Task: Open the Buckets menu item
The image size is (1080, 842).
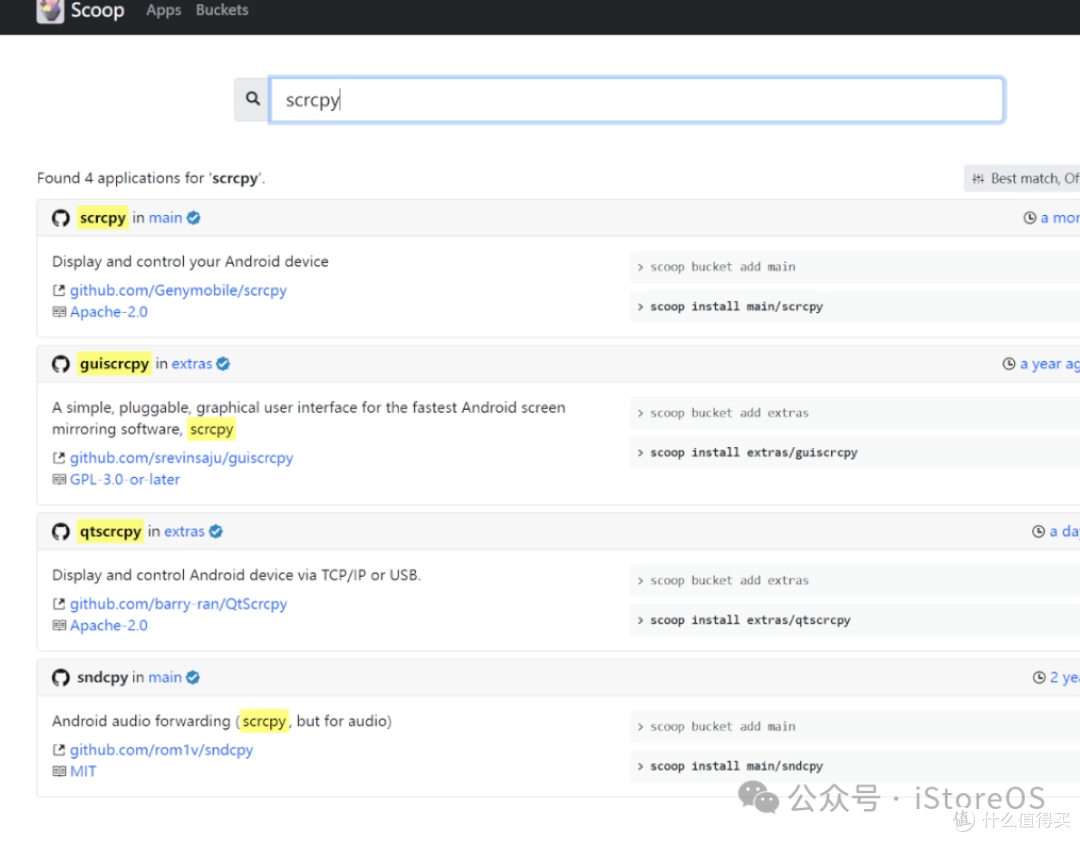Action: point(221,10)
